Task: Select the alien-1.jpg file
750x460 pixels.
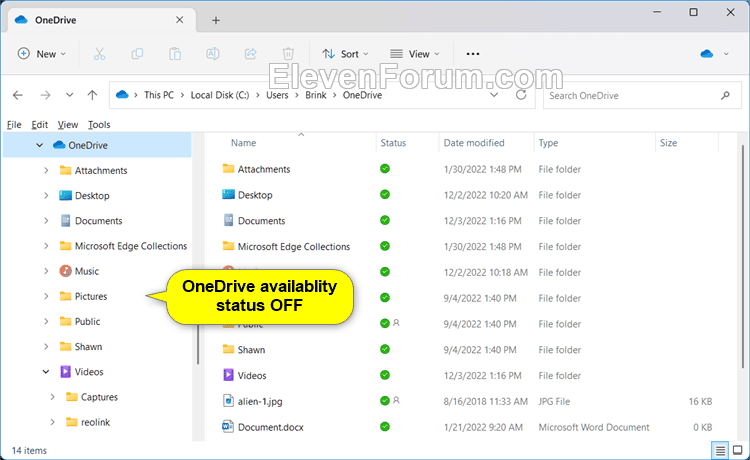Action: point(260,401)
